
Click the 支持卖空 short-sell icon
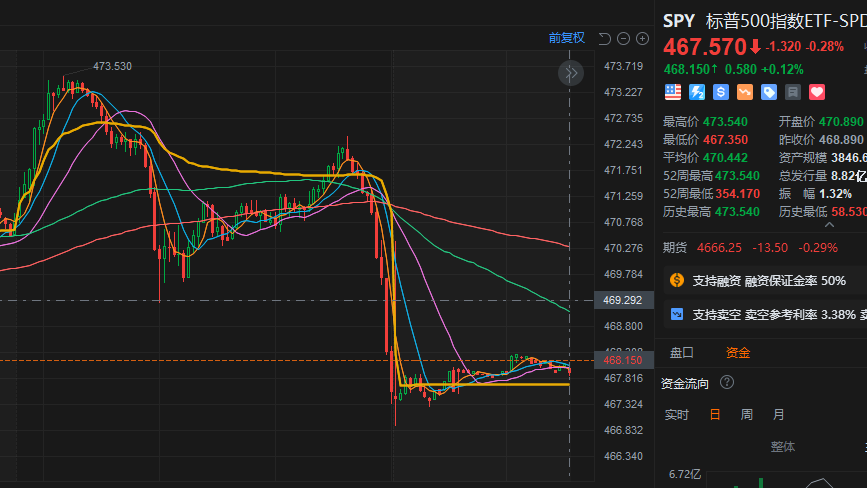[x=677, y=314]
